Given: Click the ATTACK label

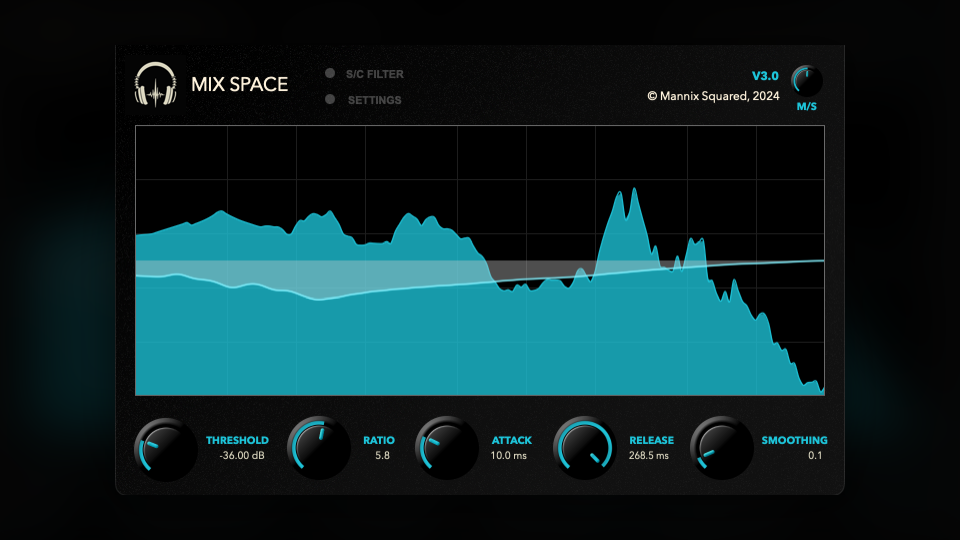Looking at the screenshot, I should (512, 440).
